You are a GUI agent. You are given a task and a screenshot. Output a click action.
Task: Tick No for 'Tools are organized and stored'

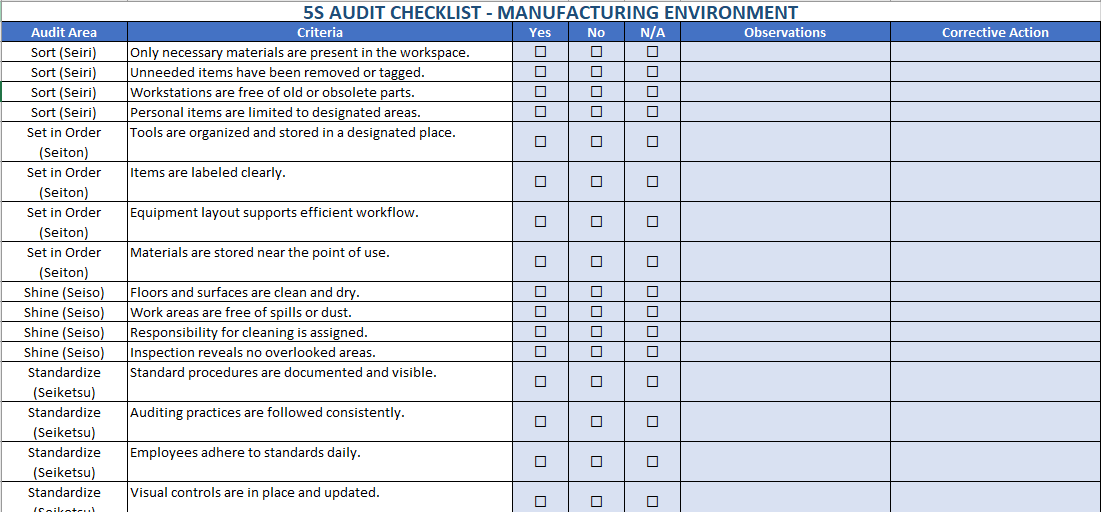596,142
